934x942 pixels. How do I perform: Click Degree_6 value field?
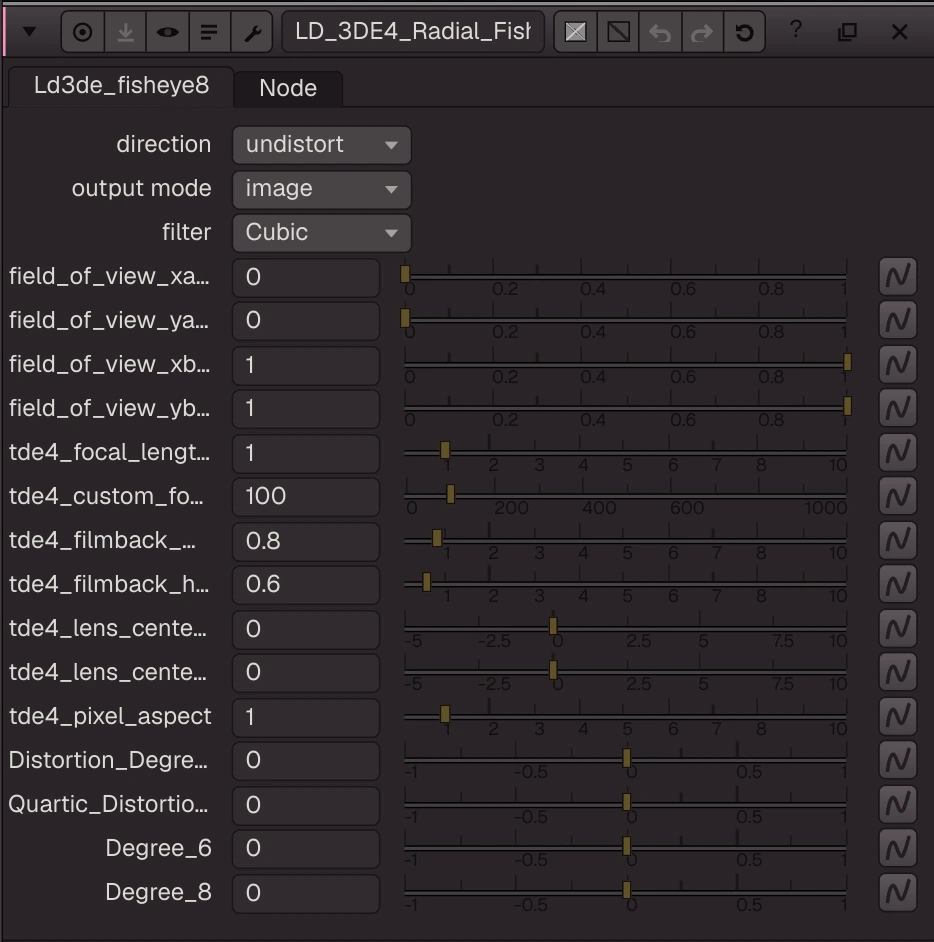[x=306, y=848]
